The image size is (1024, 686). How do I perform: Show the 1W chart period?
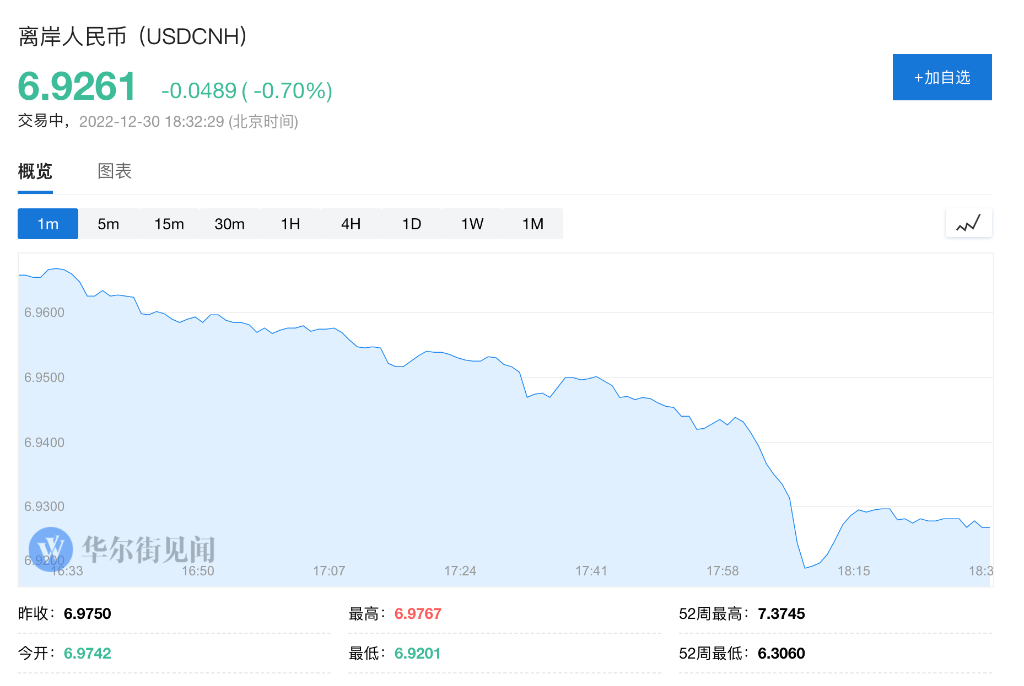coord(472,224)
